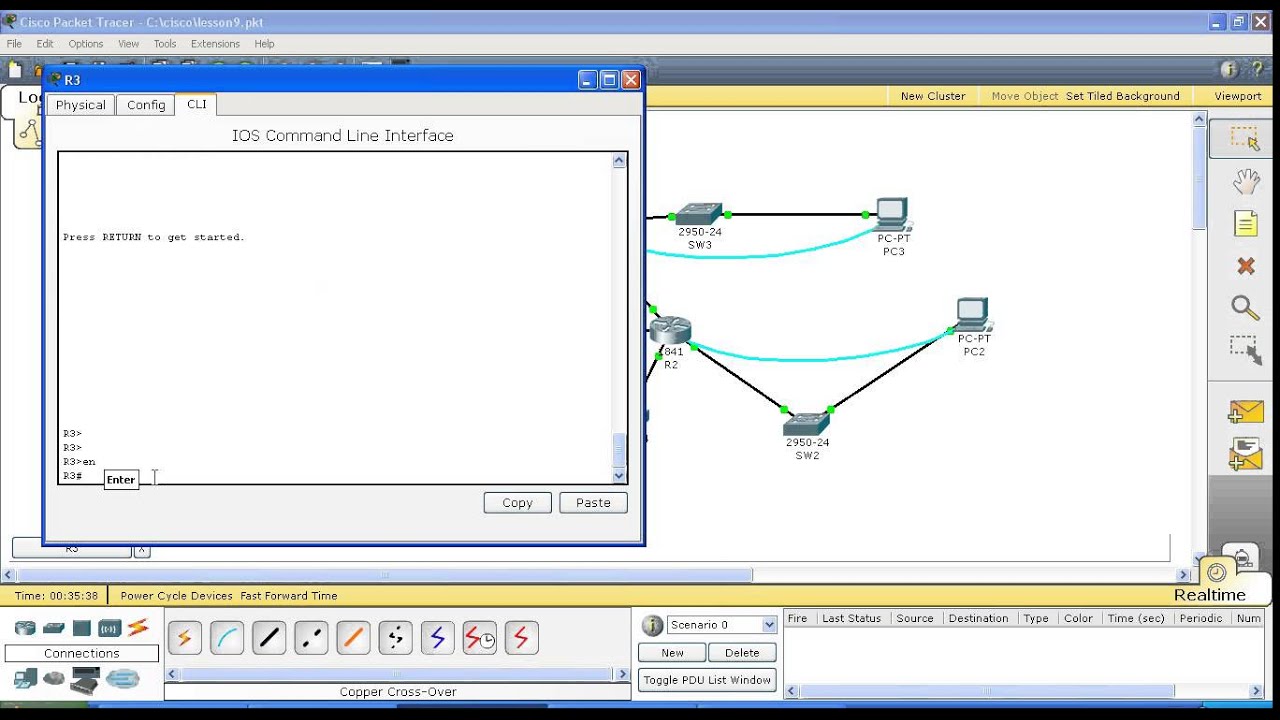Select the Switches device category icon

[x=53, y=628]
